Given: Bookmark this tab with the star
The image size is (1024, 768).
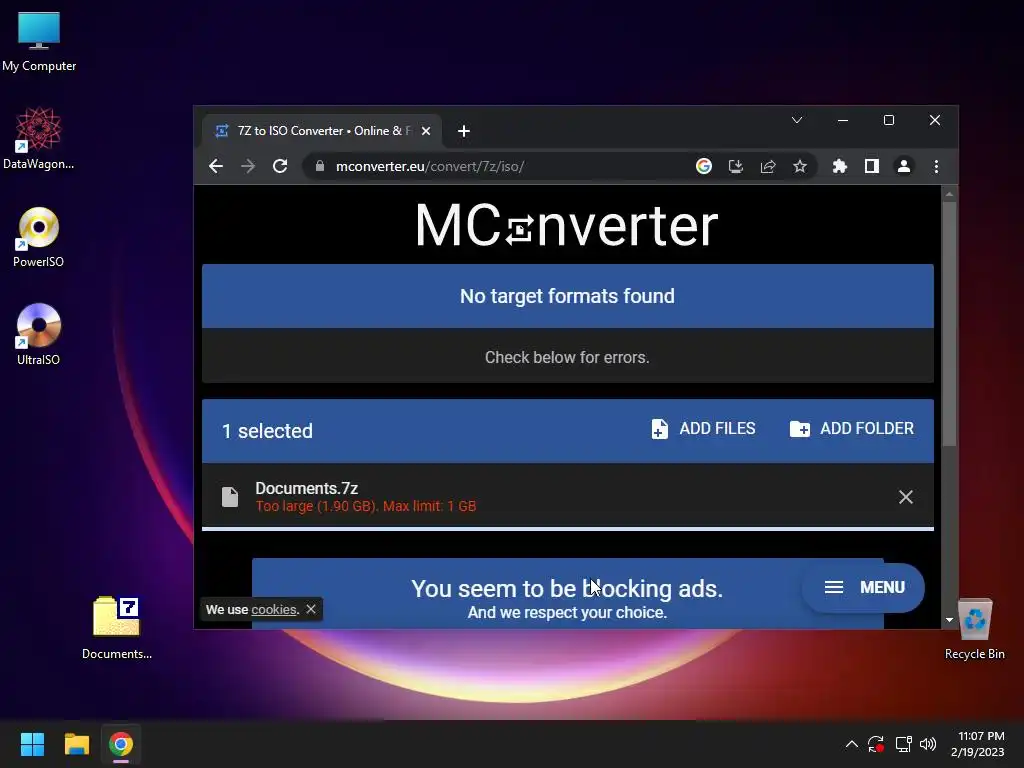Looking at the screenshot, I should pos(800,167).
